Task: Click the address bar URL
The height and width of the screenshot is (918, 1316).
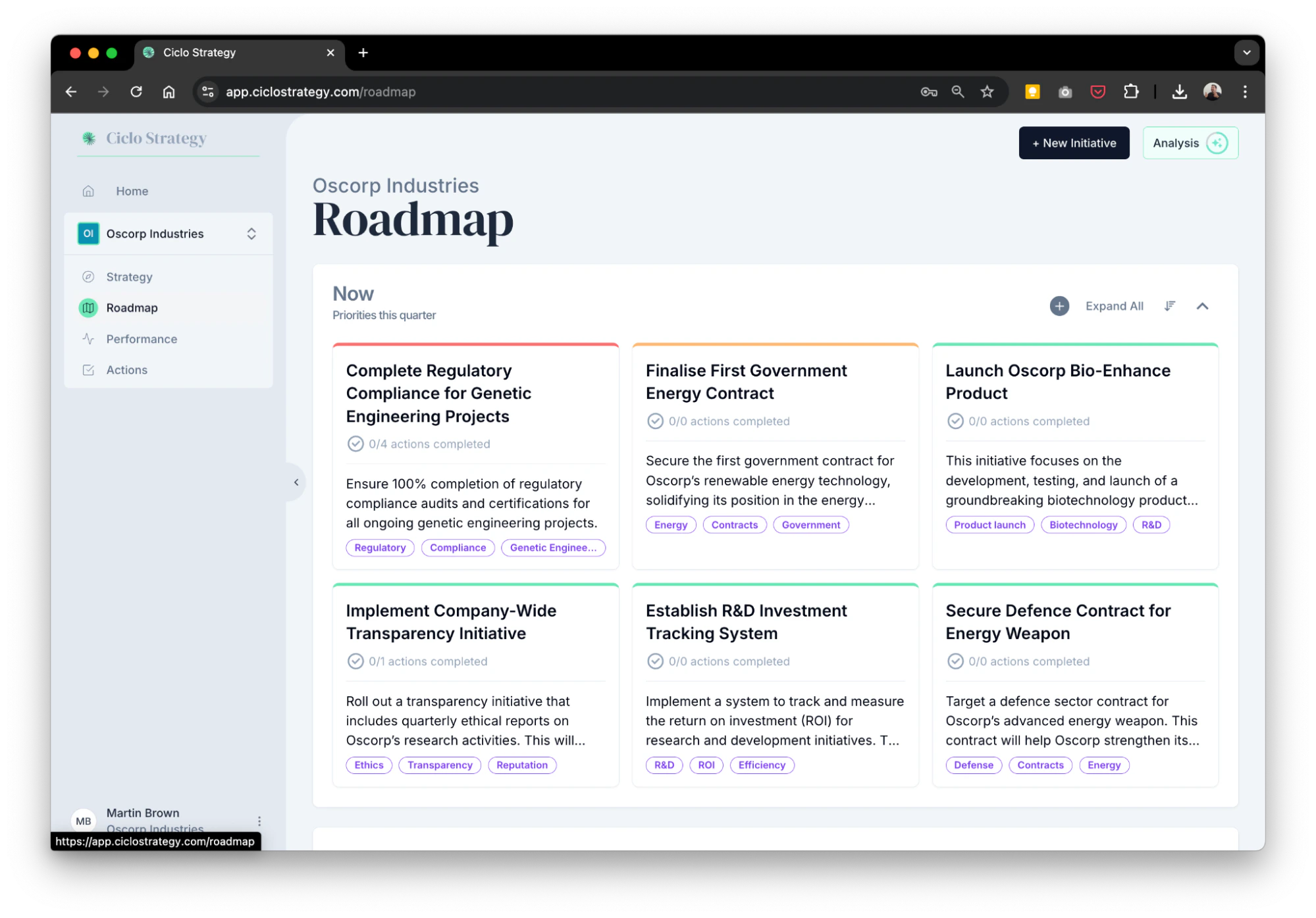Action: pyautogui.click(x=321, y=92)
